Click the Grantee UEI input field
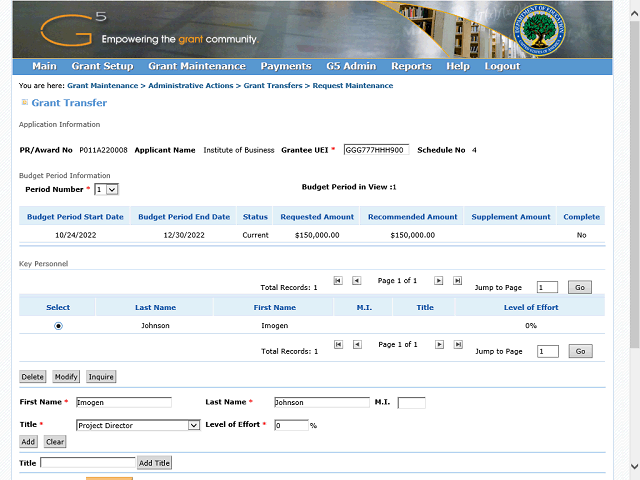The image size is (640, 480). tap(375, 150)
